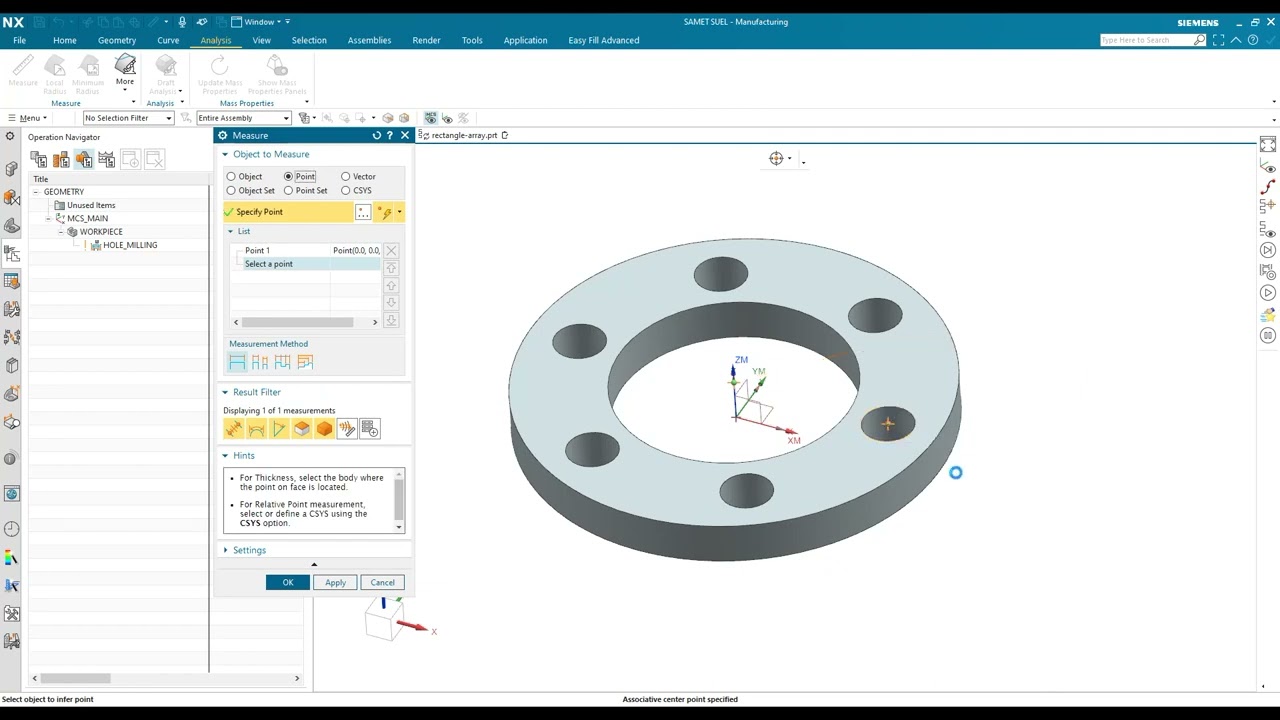Screen dimensions: 1280x720
Task: Open the Clock history icon in sidebar
Action: point(12,529)
